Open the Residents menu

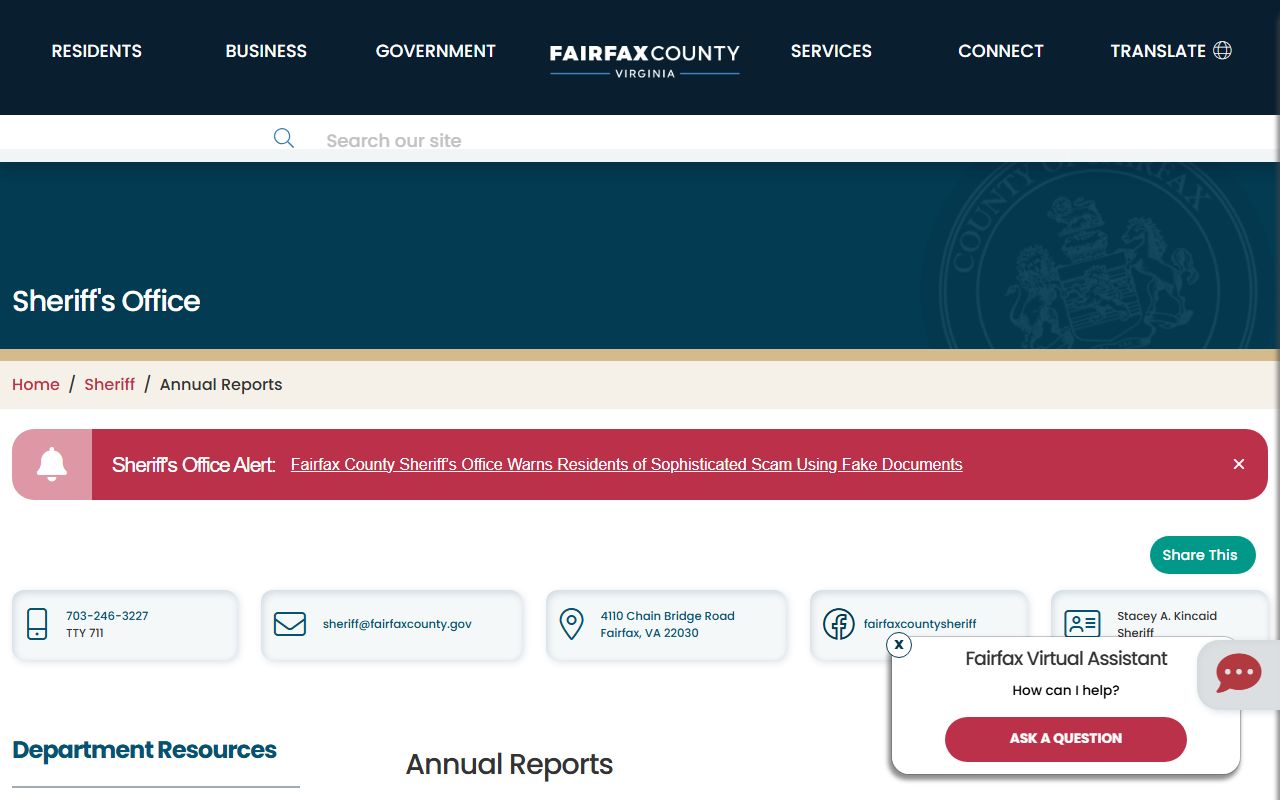pos(97,51)
